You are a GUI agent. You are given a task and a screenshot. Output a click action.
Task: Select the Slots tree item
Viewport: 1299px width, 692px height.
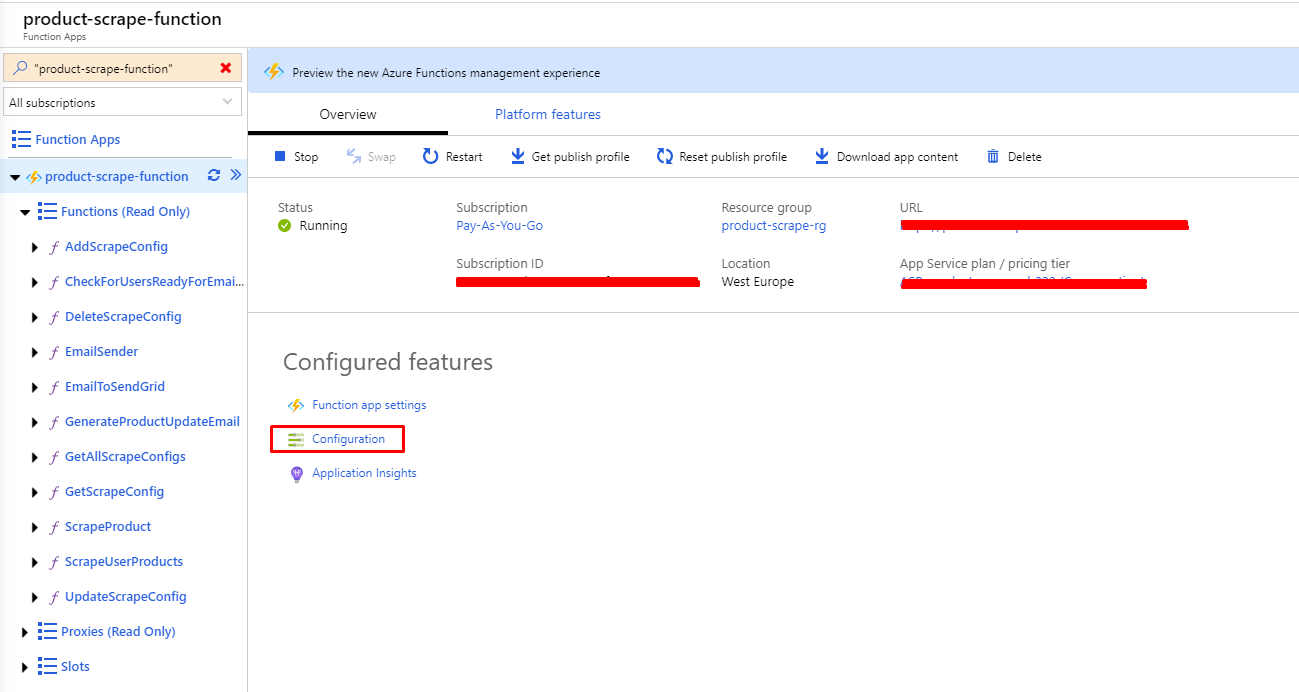[x=75, y=667]
